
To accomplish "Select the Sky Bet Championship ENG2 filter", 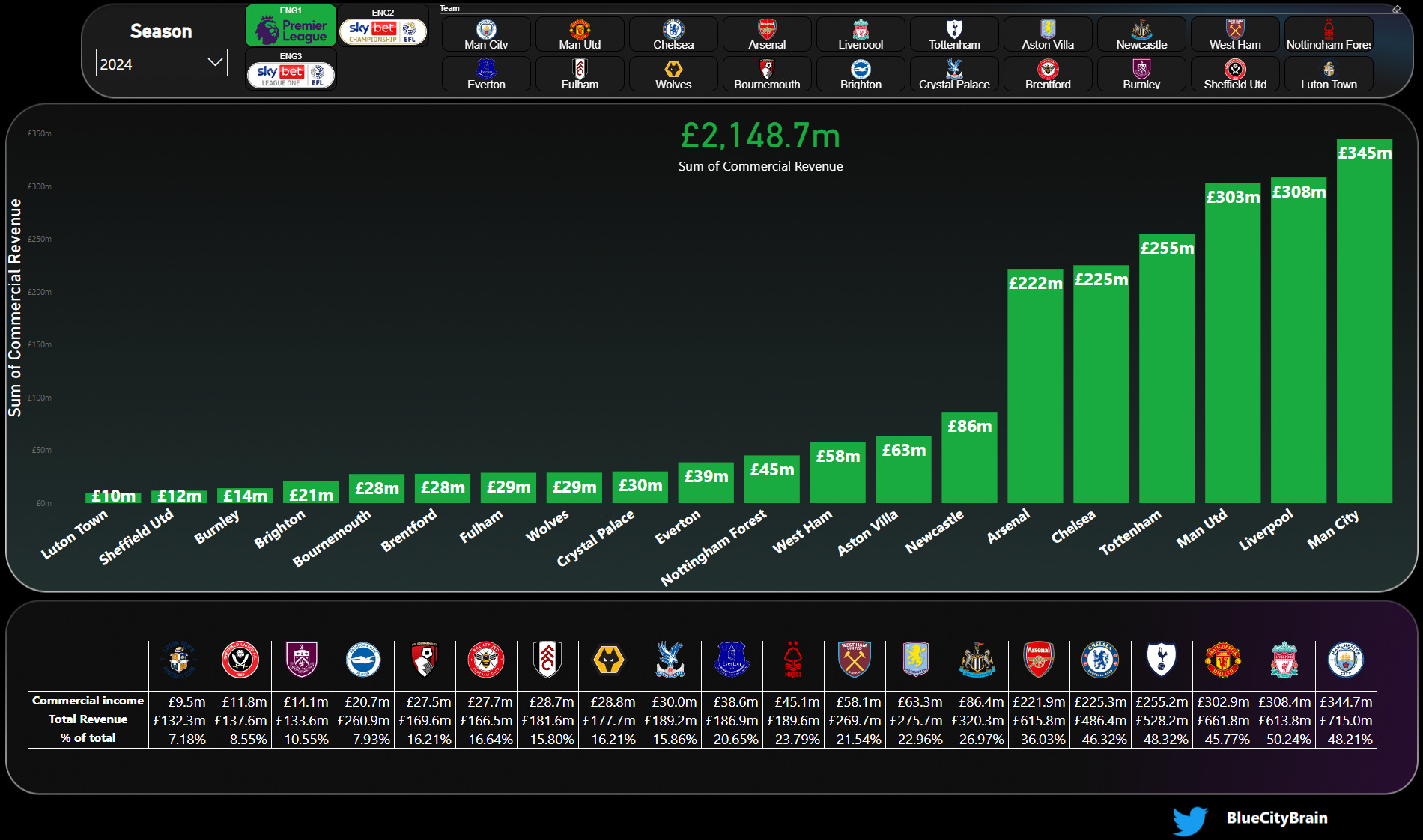I will coord(383,27).
